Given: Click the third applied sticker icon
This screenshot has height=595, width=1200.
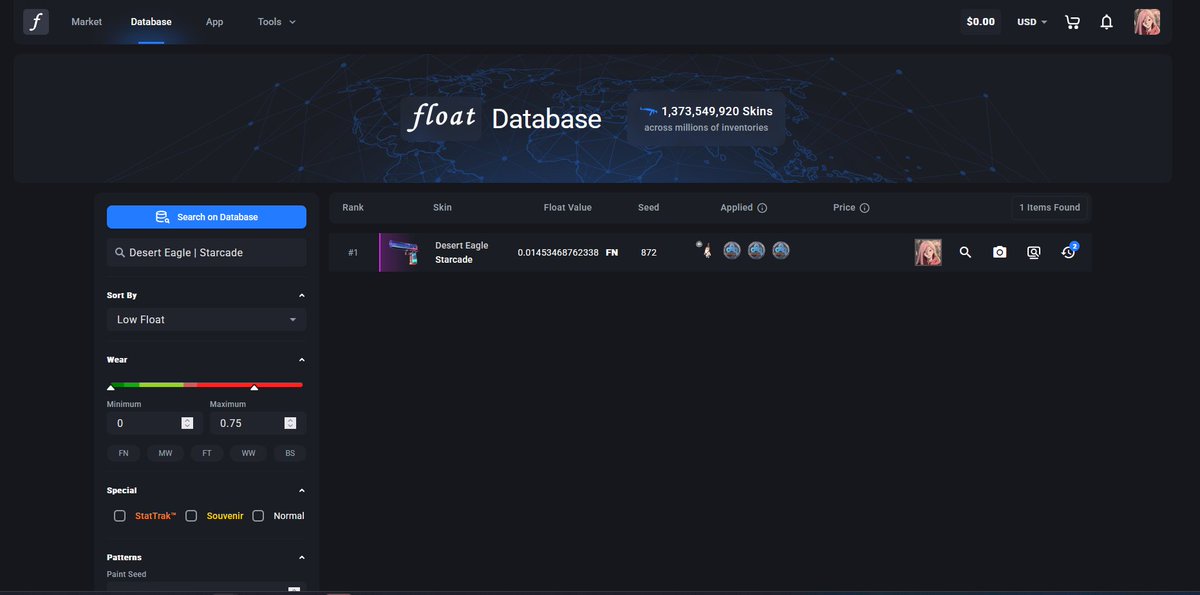Looking at the screenshot, I should [781, 250].
